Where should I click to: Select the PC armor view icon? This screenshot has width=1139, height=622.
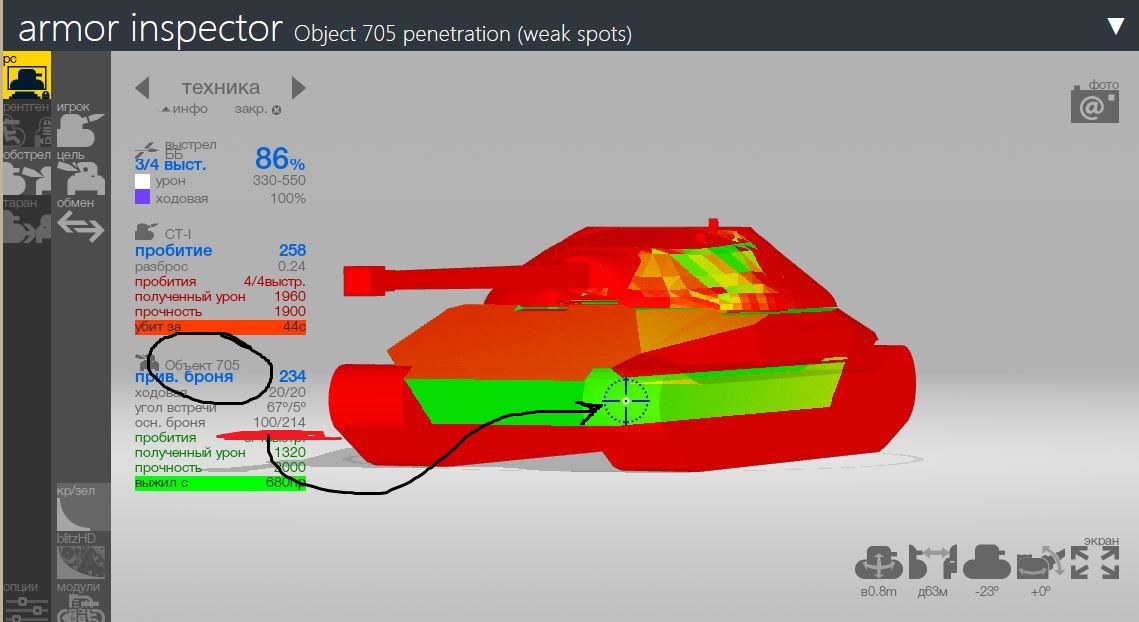coord(27,75)
